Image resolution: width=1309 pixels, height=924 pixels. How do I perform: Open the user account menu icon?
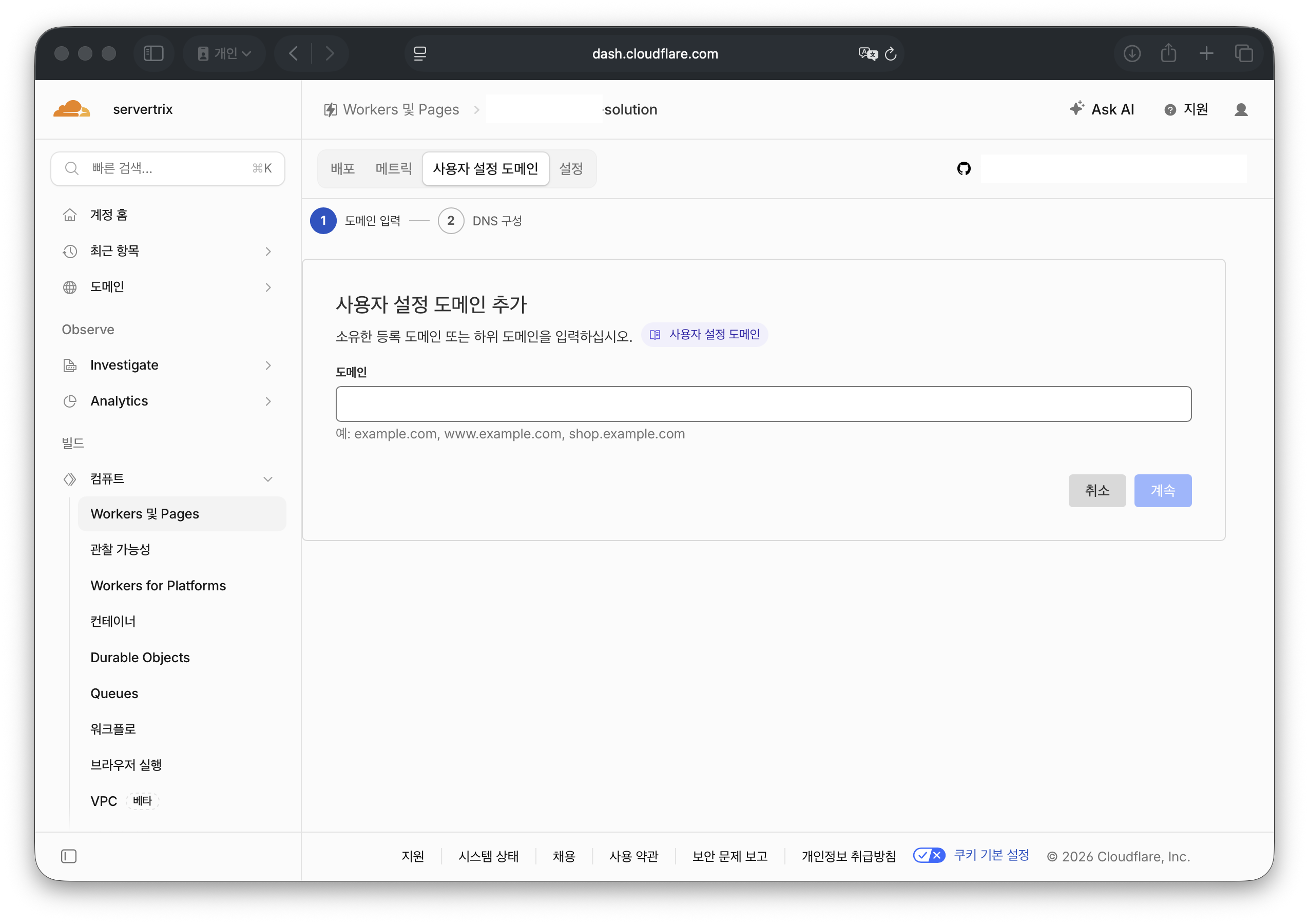[x=1241, y=109]
